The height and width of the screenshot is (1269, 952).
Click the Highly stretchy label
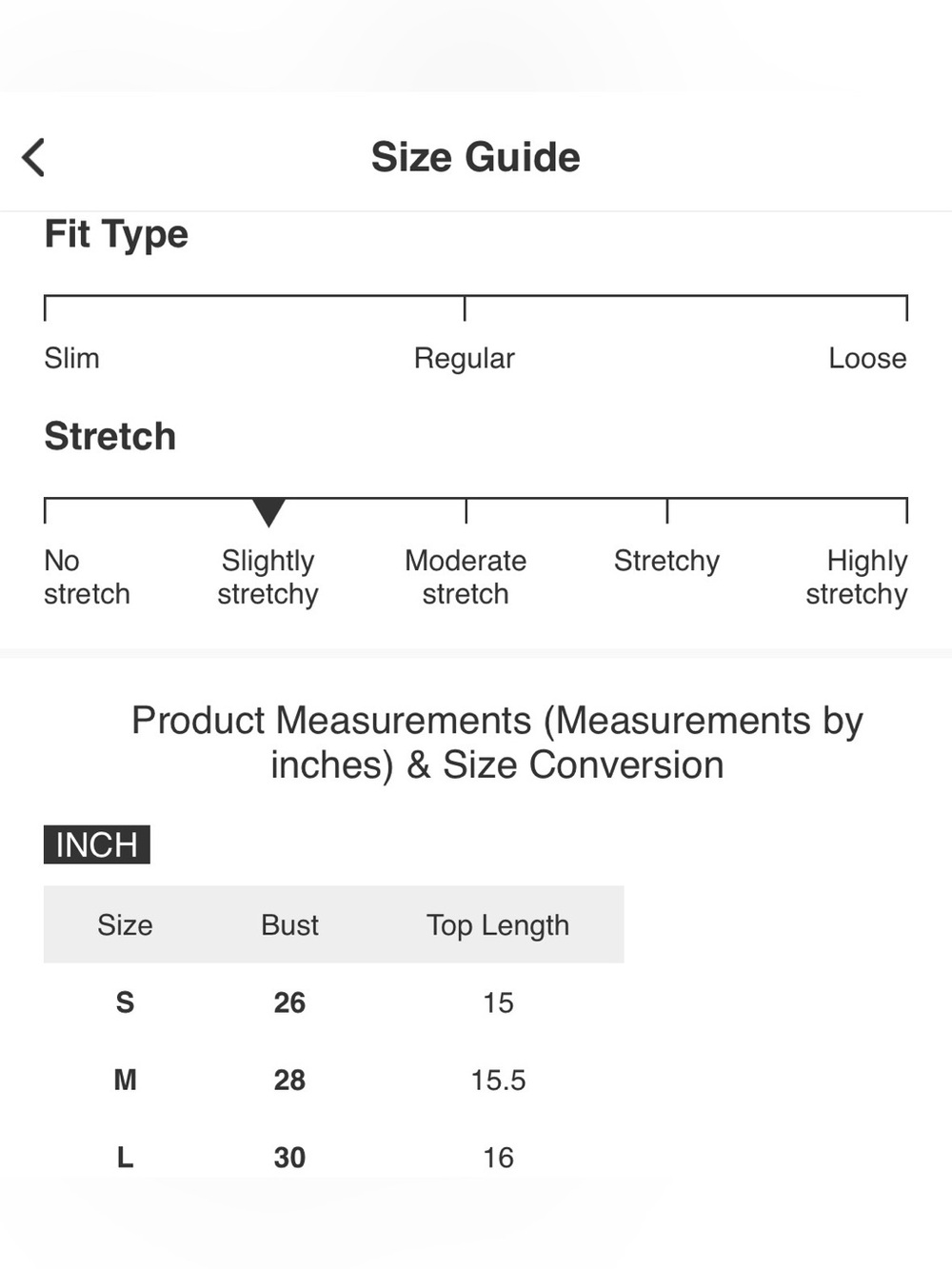(856, 577)
